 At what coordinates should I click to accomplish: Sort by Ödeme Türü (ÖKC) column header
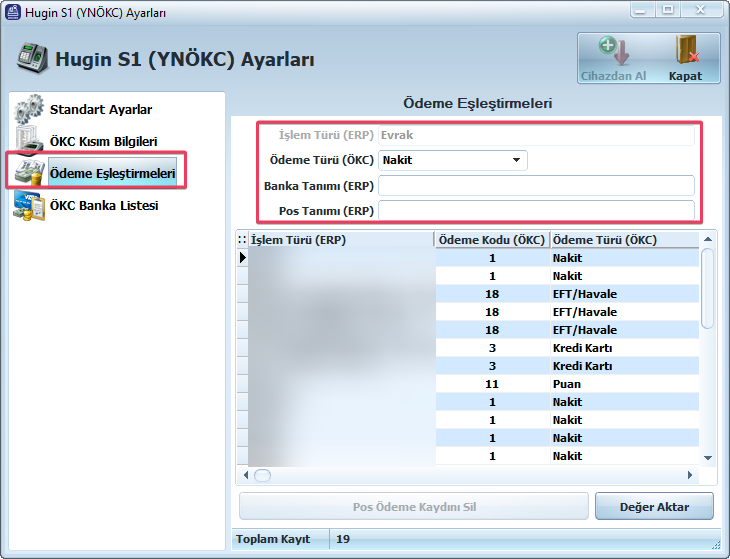[x=625, y=240]
